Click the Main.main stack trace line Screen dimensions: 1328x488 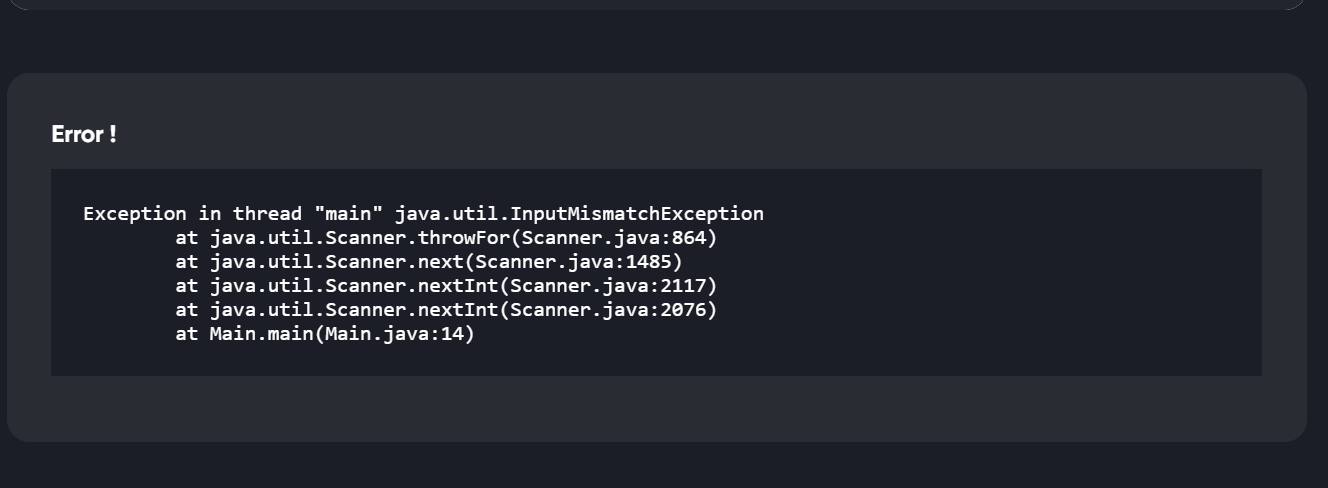point(324,333)
